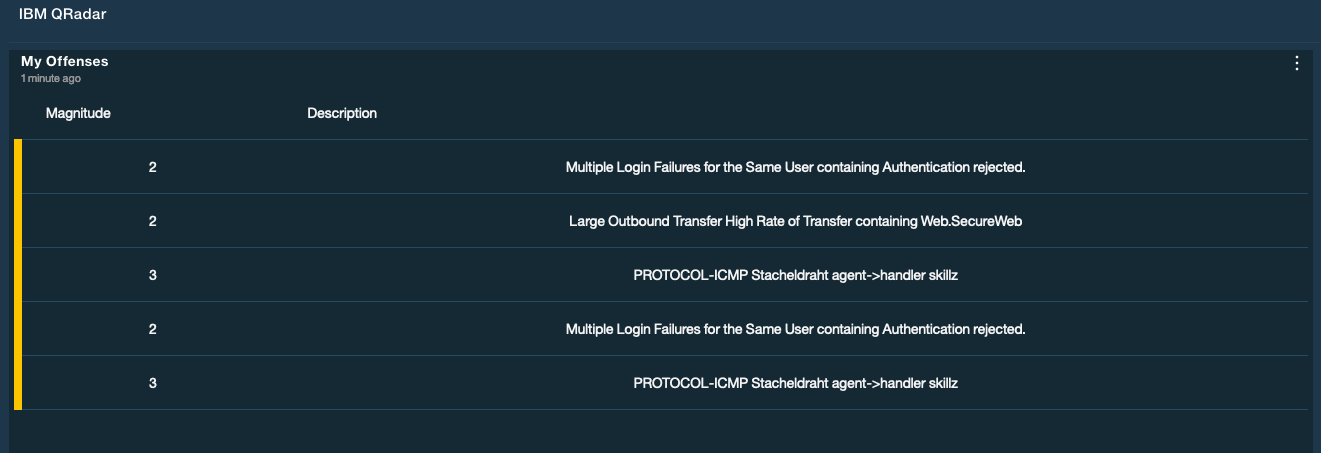The width and height of the screenshot is (1321, 453).
Task: Click magnitude 3 in the last row
Action: [152, 383]
